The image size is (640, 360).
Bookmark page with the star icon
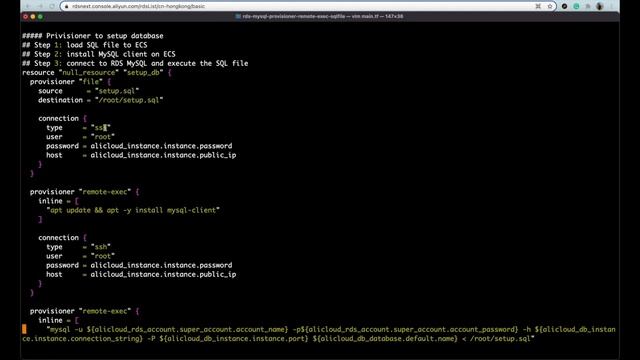tap(550, 6)
